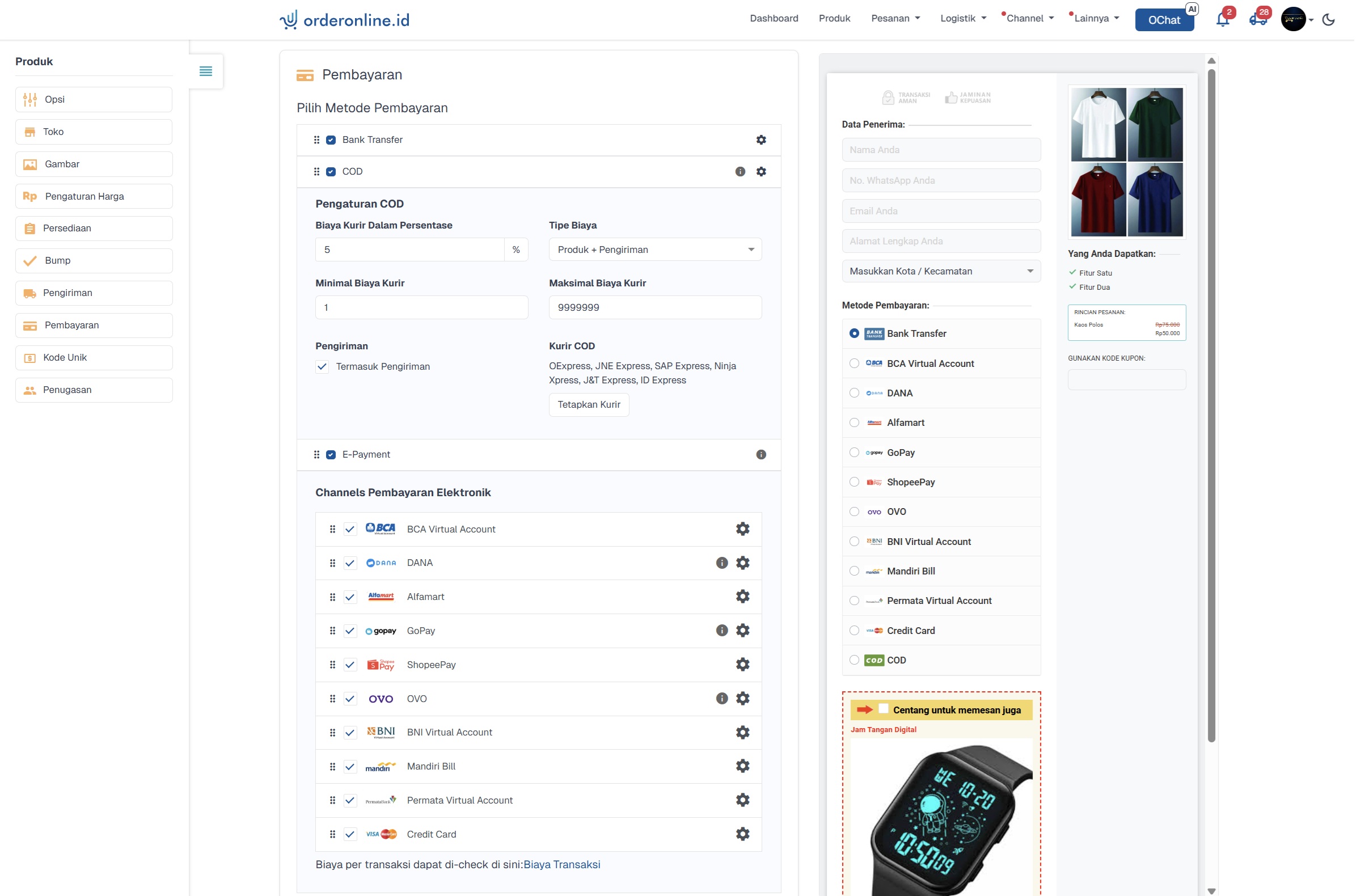The image size is (1361, 896).
Task: Uncheck COD payment method
Action: coord(332,172)
